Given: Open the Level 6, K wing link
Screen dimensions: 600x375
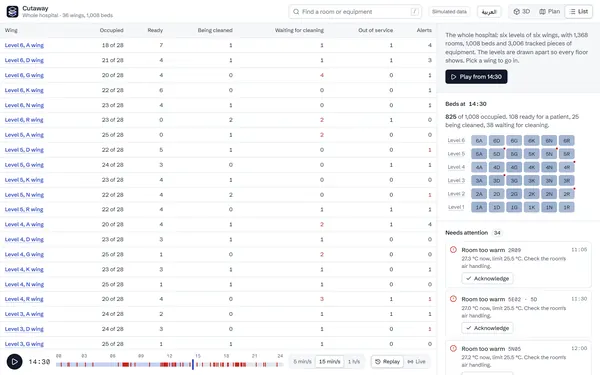Looking at the screenshot, I should point(24,90).
